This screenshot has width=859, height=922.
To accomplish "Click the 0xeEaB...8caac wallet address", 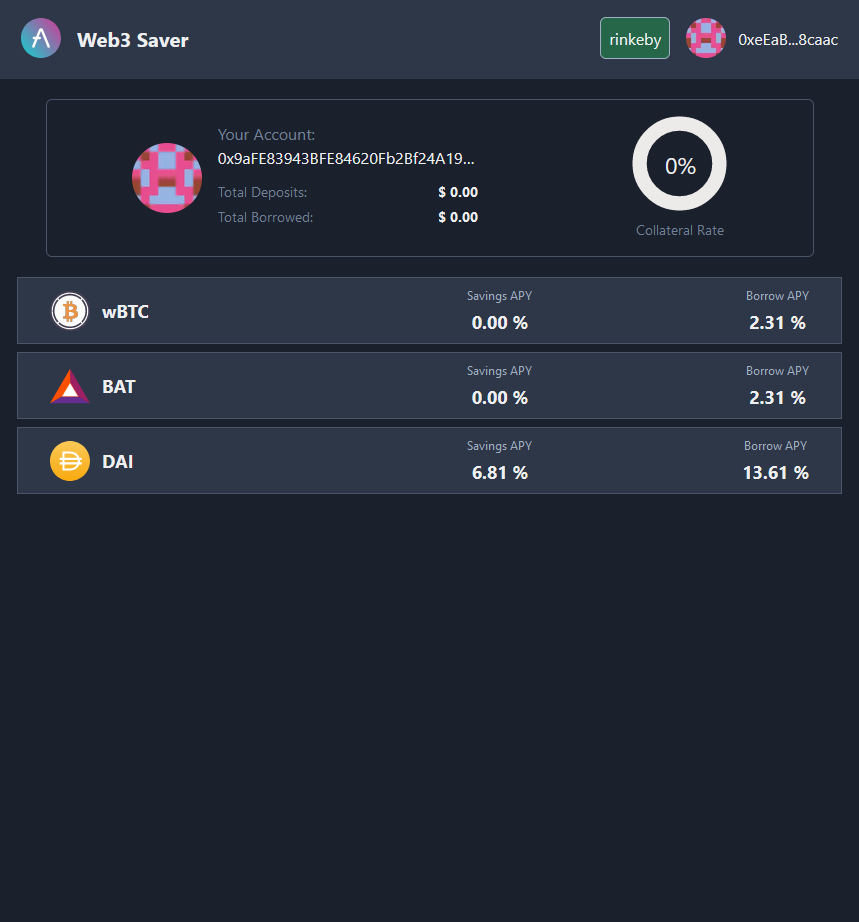I will click(x=788, y=40).
